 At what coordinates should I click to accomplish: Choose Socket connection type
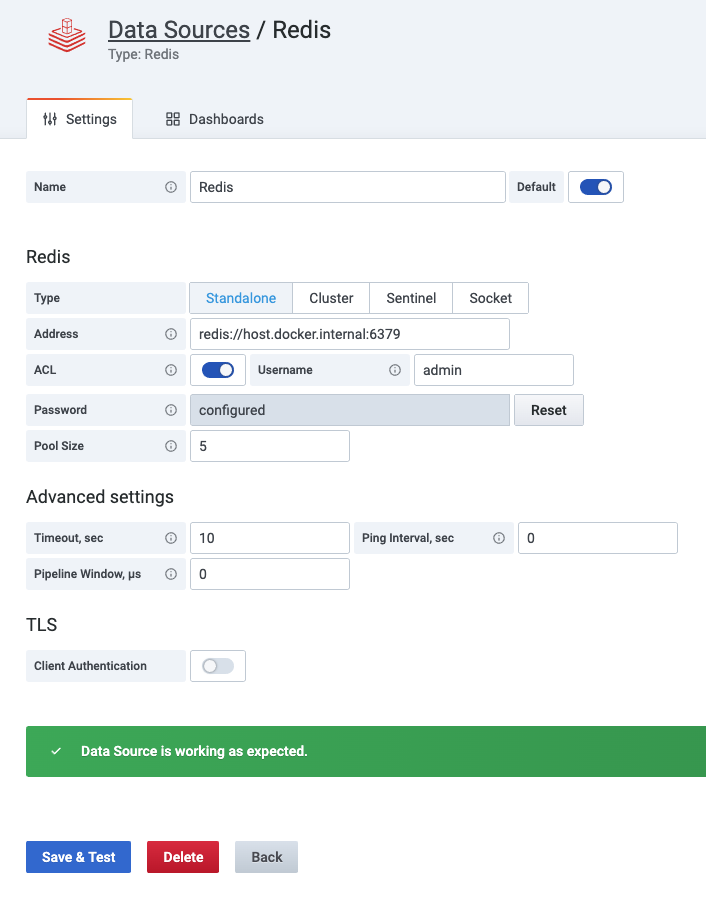pos(490,298)
